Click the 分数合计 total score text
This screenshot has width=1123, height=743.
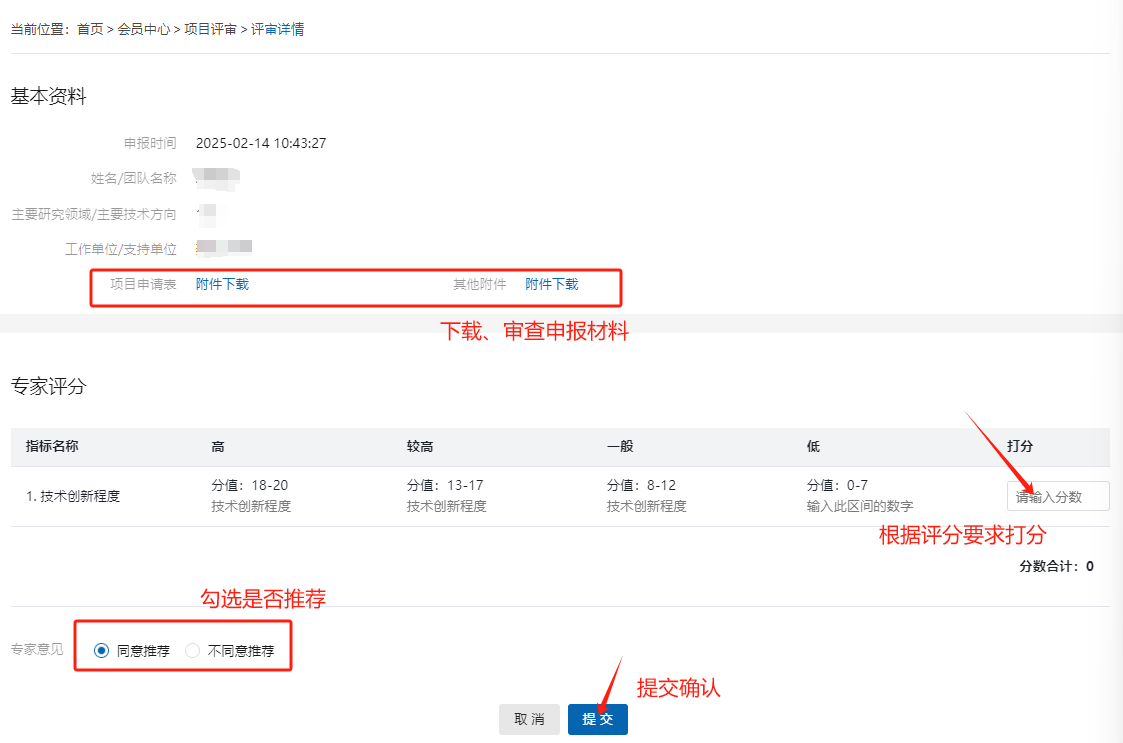[1056, 566]
